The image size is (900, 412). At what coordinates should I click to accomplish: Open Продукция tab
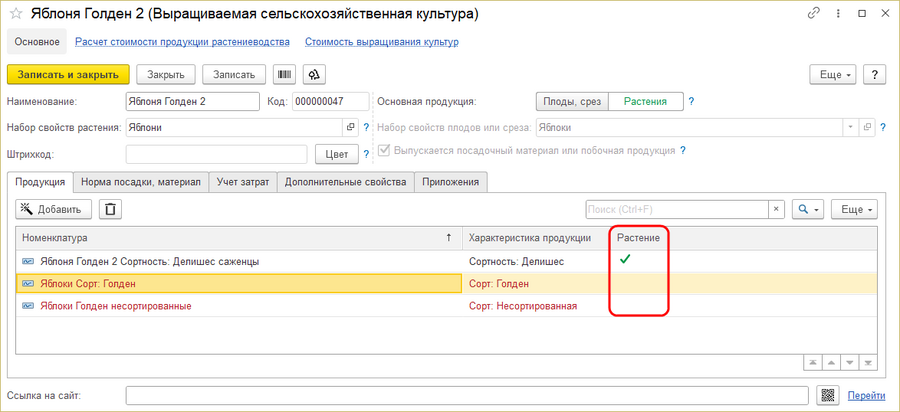pos(40,182)
